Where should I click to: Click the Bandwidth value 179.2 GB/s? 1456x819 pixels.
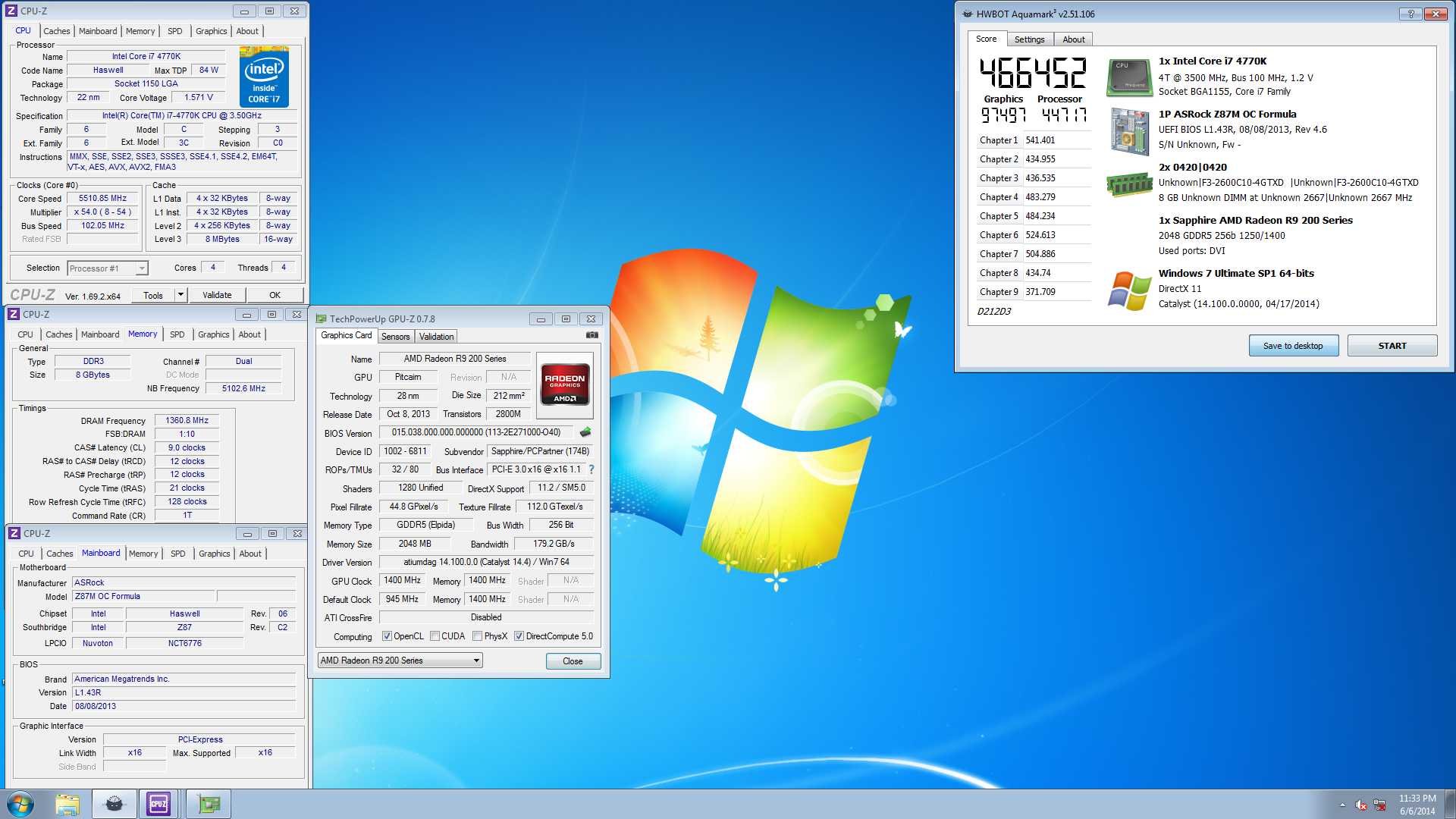(x=554, y=544)
